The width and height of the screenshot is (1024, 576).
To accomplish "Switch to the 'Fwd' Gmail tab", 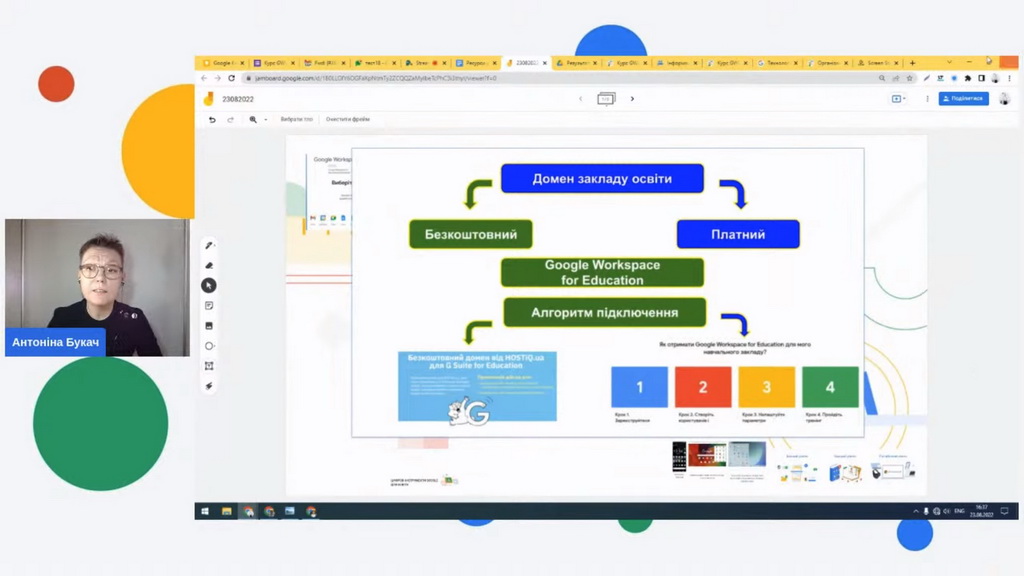I will 324,63.
